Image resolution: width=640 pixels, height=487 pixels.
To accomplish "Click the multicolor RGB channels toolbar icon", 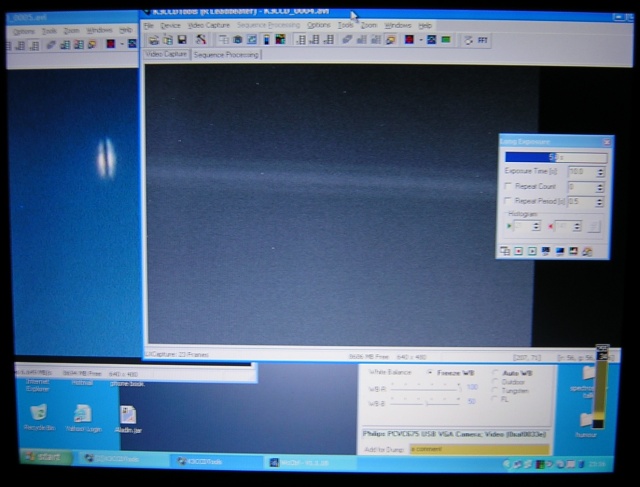I will (280, 40).
